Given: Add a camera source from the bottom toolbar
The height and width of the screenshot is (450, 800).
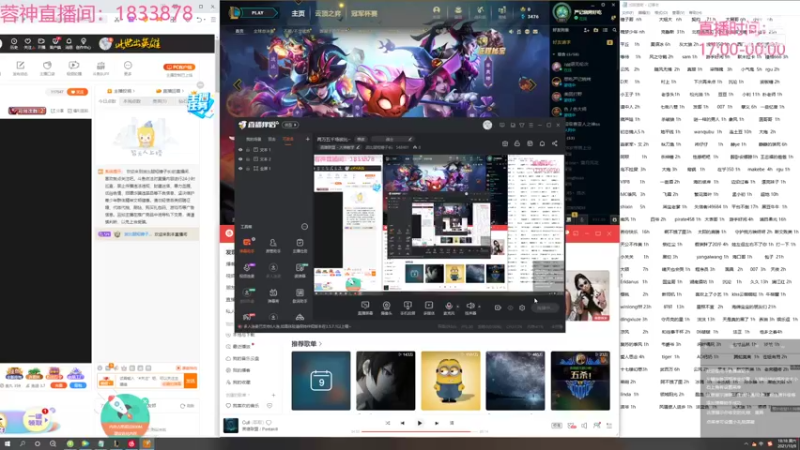Looking at the screenshot, I should (386, 308).
